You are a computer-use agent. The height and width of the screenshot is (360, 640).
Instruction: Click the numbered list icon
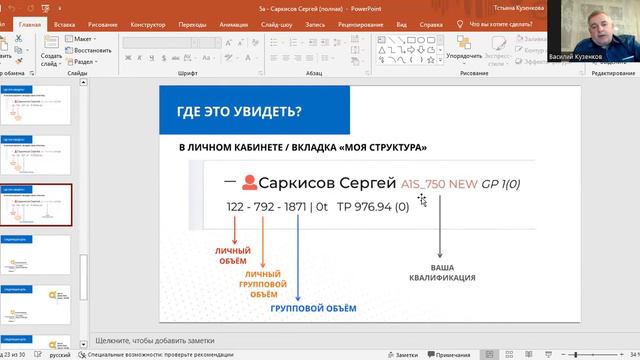point(293,42)
